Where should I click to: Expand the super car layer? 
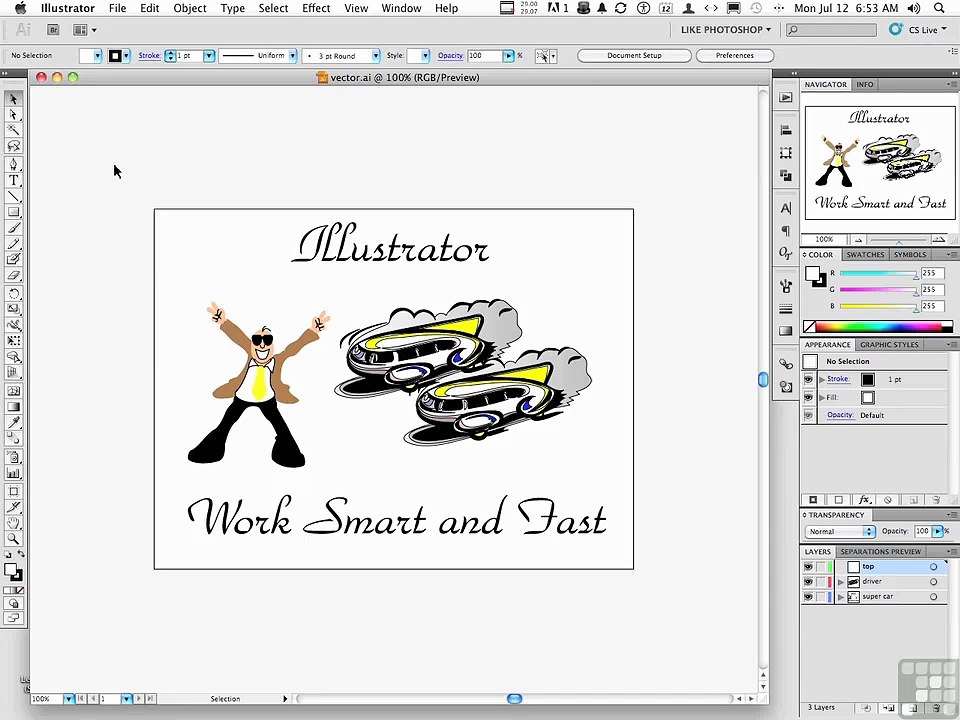click(x=841, y=597)
